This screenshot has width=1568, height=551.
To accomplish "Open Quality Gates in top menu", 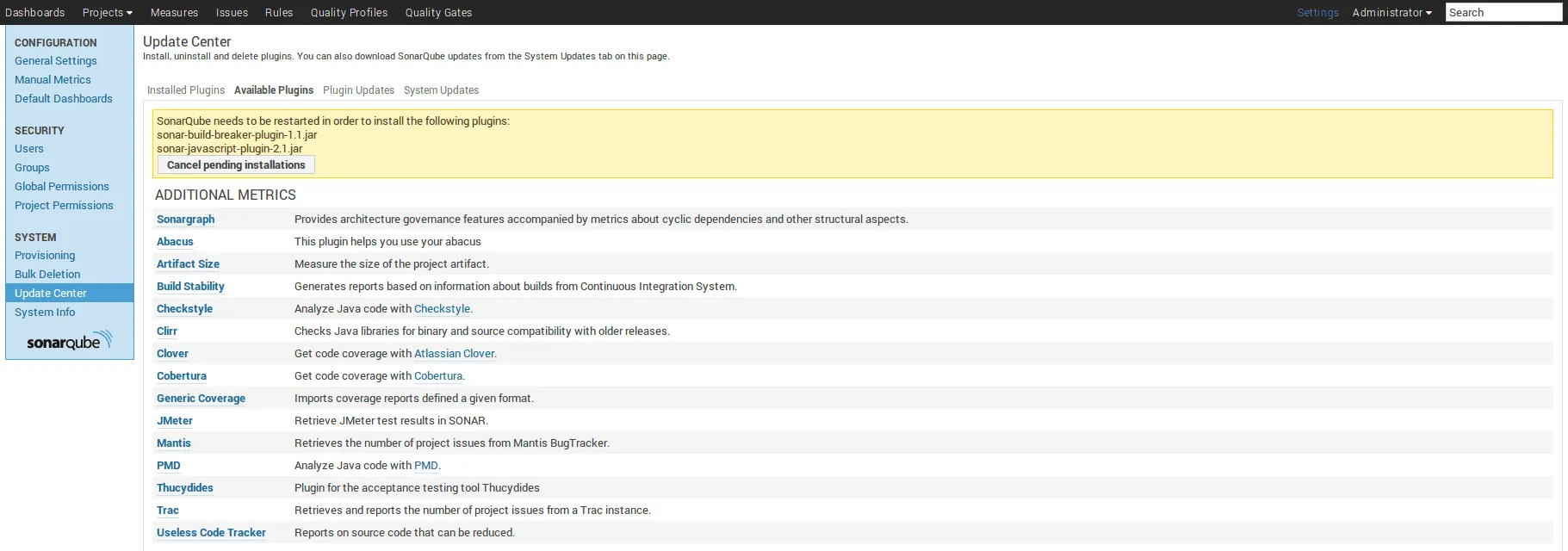I will [438, 13].
